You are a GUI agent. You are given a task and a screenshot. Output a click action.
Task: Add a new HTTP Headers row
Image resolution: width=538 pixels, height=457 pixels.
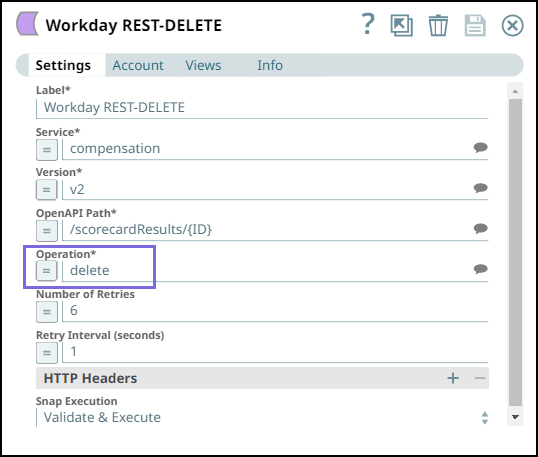(x=453, y=378)
